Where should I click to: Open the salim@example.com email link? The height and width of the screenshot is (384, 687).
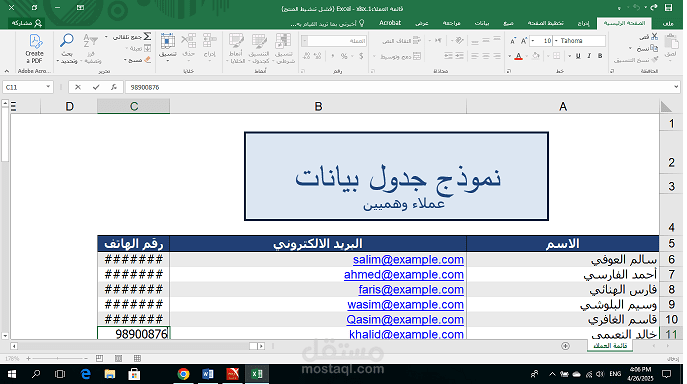point(408,260)
